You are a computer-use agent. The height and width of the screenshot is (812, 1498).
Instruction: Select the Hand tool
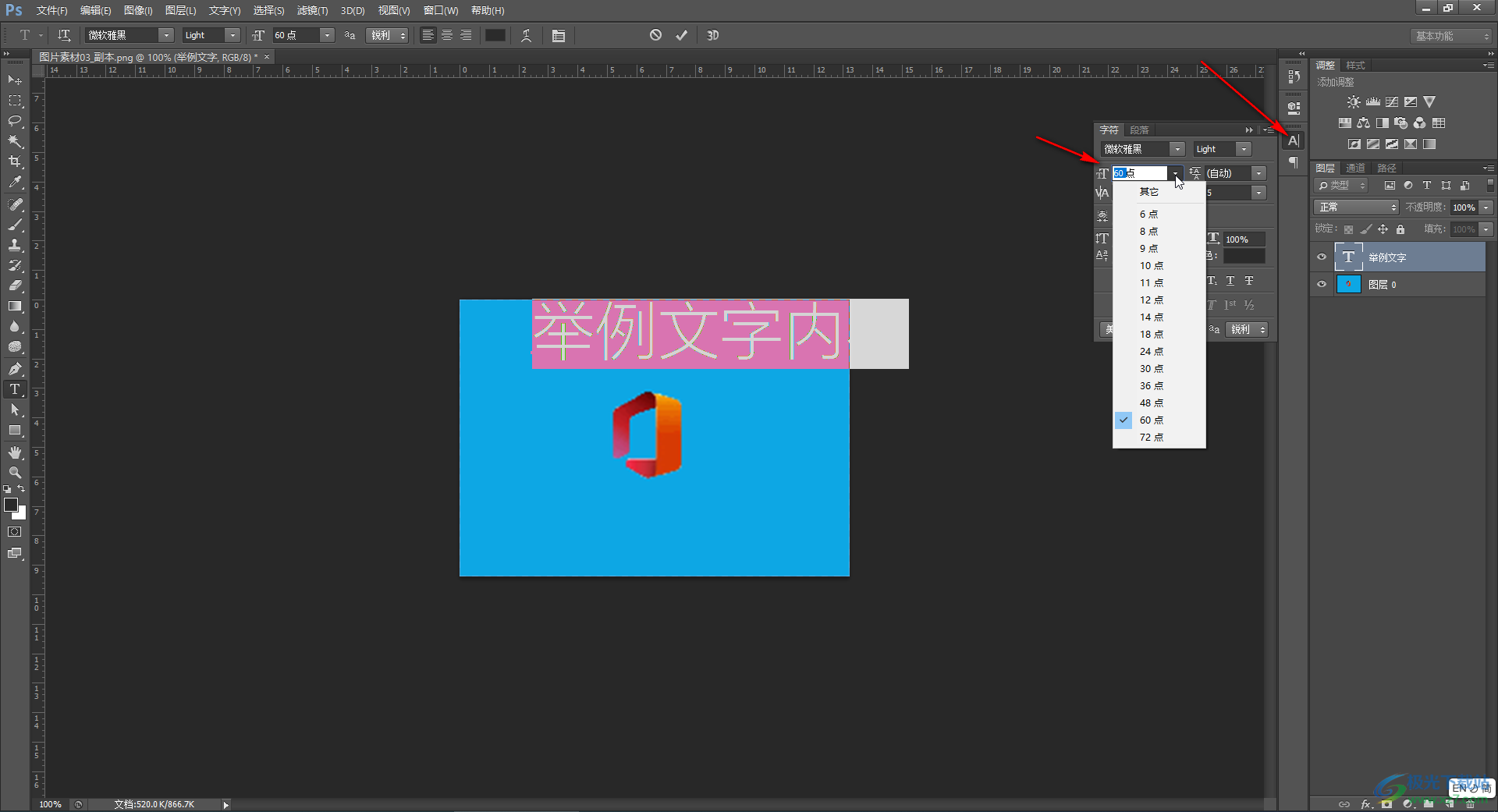[15, 452]
